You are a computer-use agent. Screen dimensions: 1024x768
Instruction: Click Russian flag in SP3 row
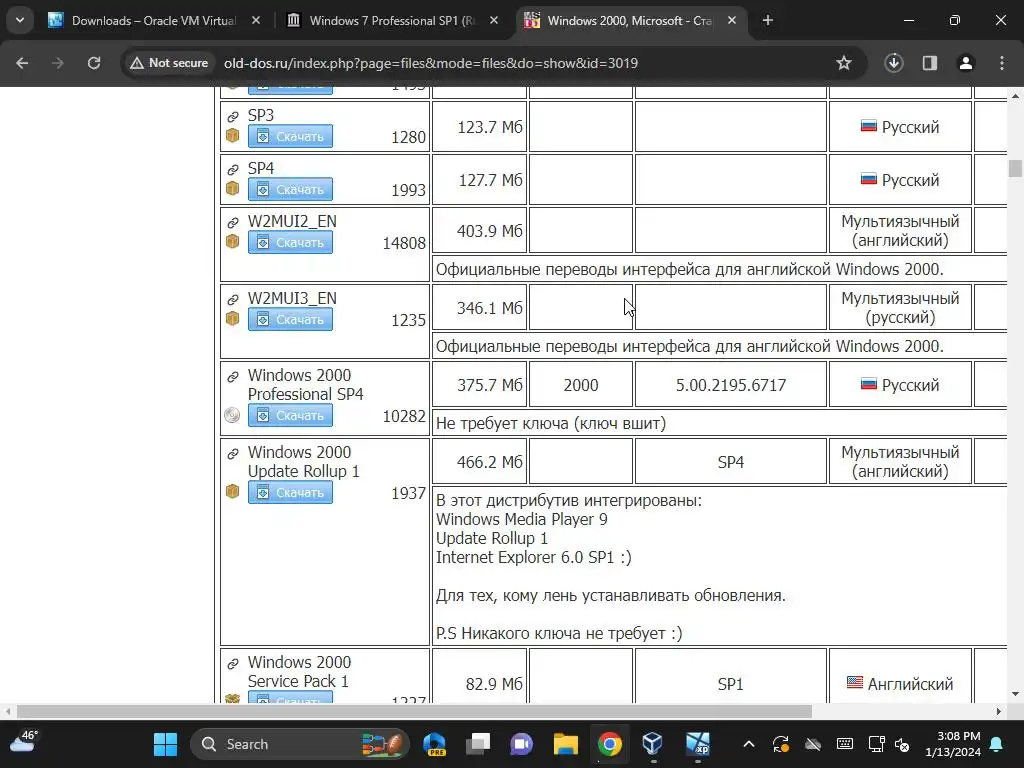(869, 126)
